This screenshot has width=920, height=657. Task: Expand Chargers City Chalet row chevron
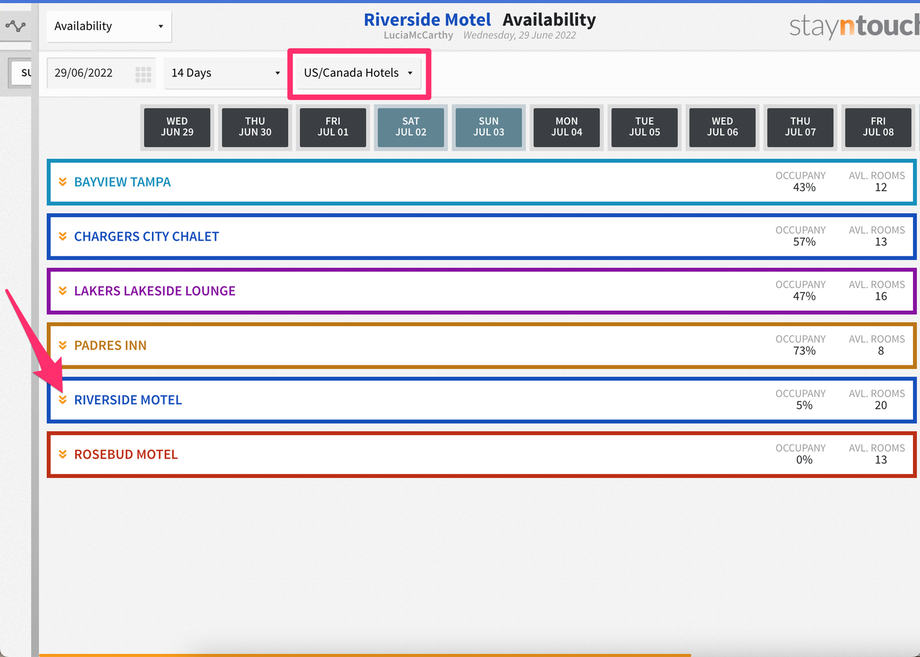[63, 236]
